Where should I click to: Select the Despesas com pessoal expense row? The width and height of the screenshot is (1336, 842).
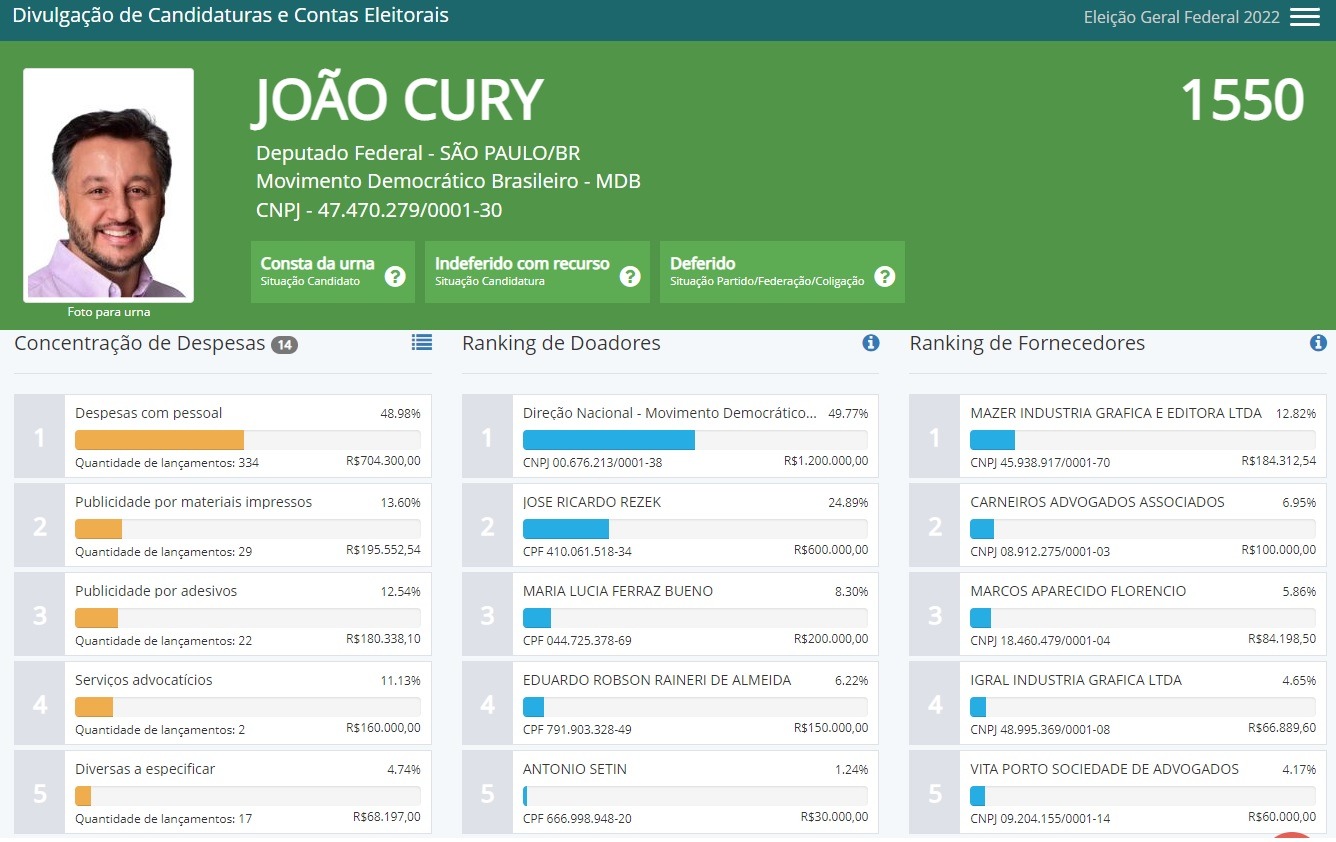[247, 436]
